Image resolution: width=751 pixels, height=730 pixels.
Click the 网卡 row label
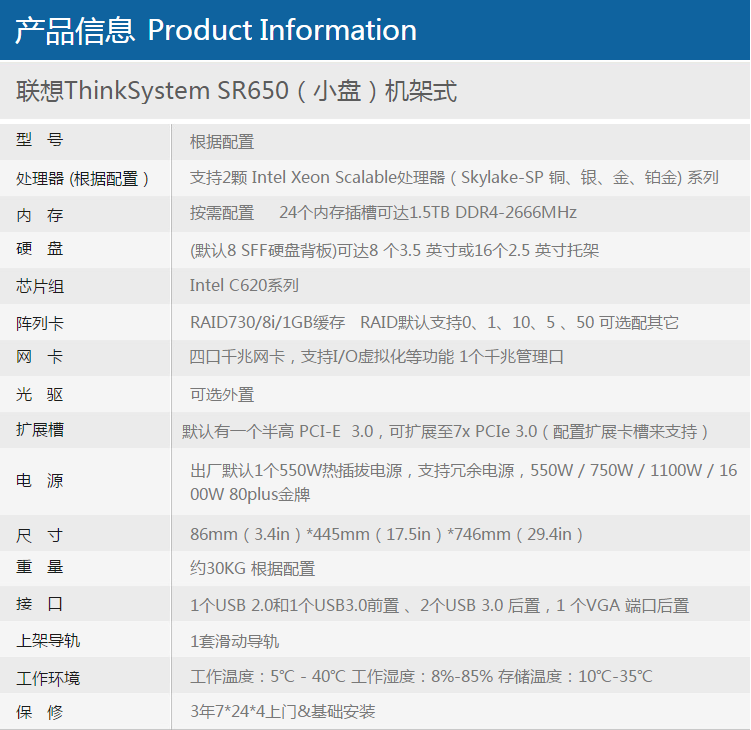pos(40,357)
